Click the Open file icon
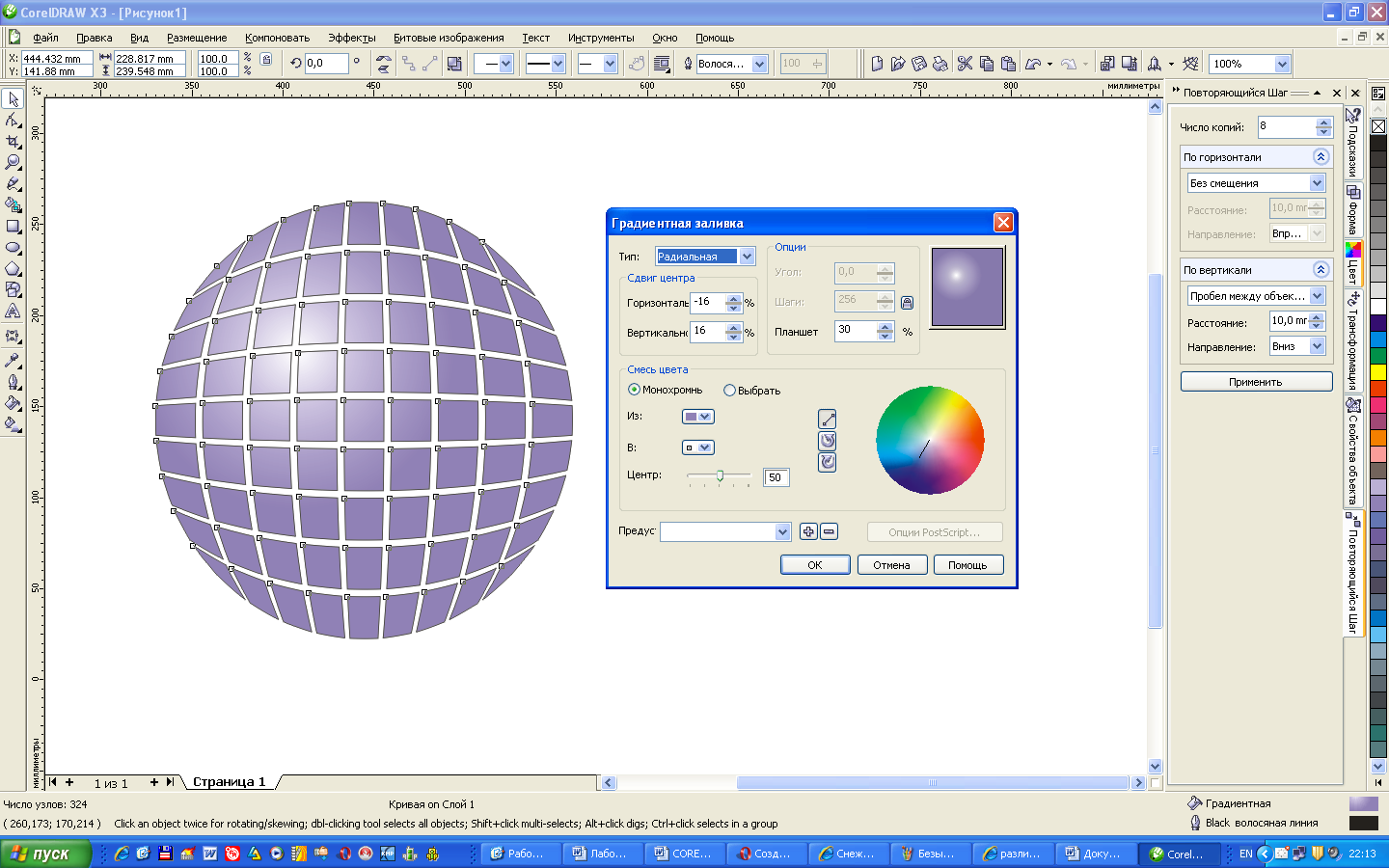The image size is (1389, 868). click(898, 64)
